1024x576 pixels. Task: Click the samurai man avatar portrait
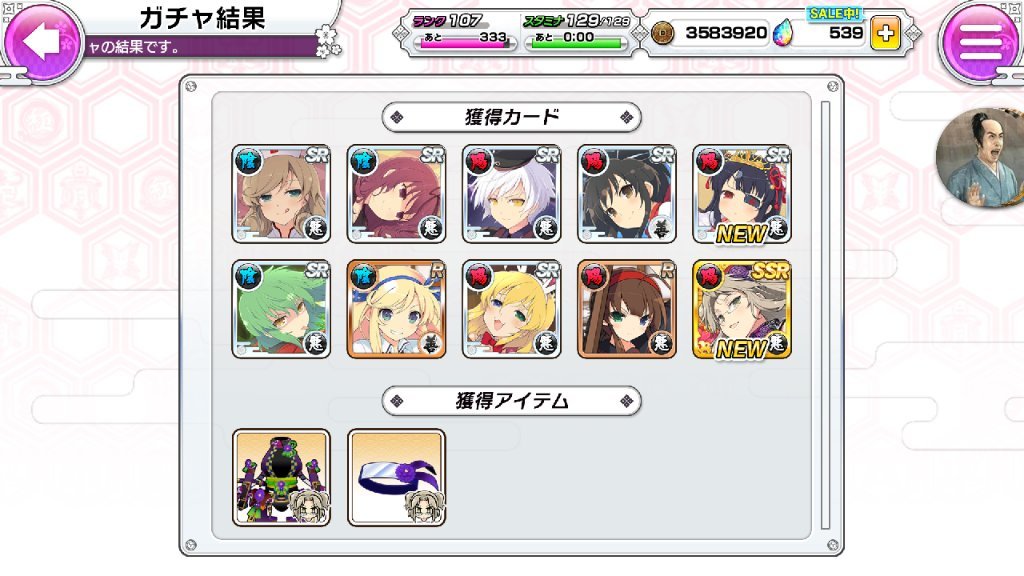[980, 158]
